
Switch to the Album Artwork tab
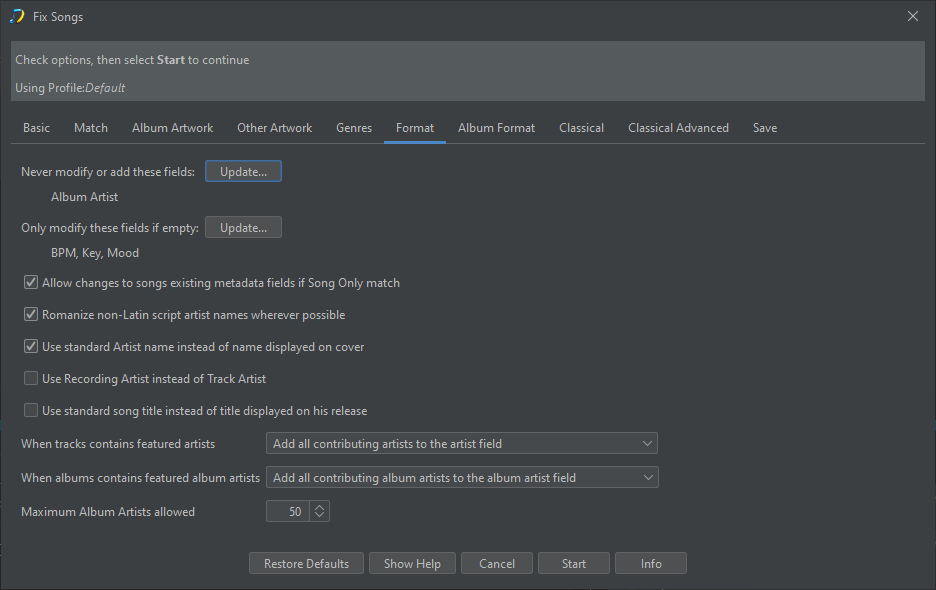[172, 128]
